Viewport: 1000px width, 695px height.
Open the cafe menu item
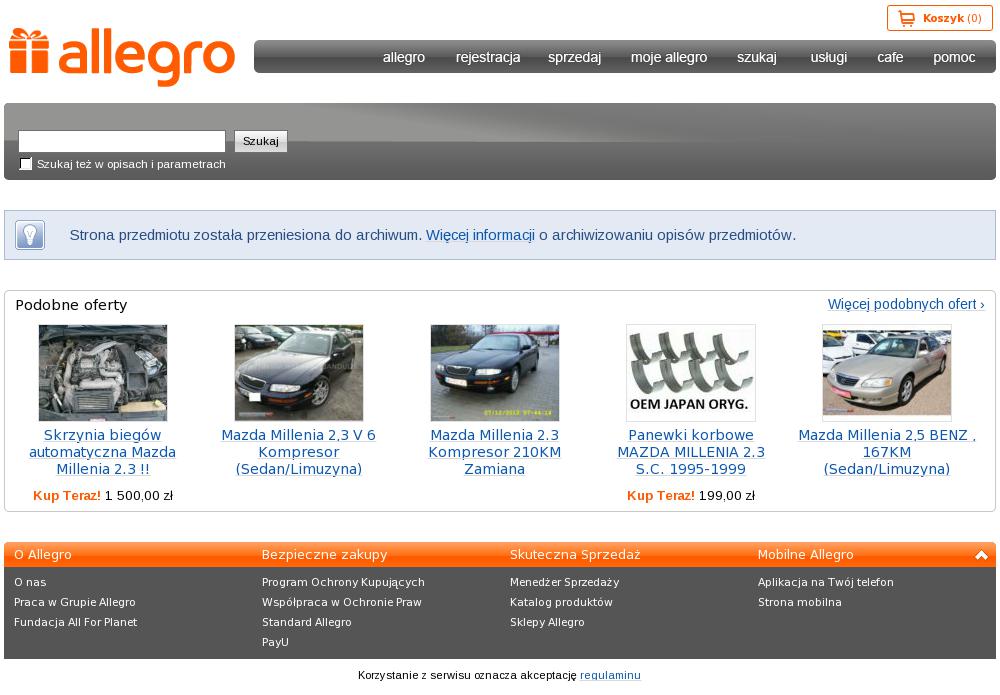tap(890, 57)
